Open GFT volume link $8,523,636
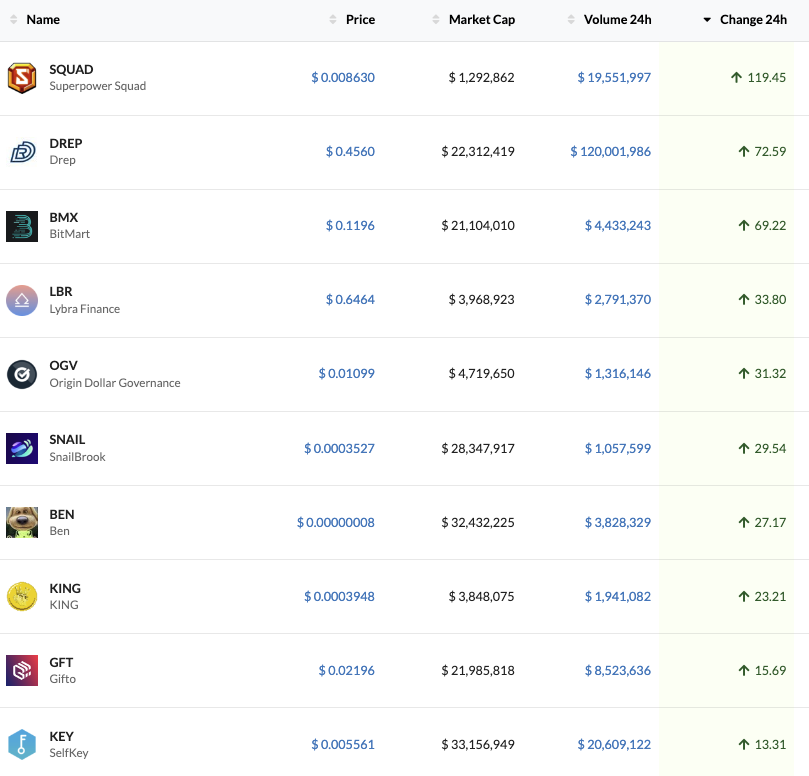 (x=618, y=671)
